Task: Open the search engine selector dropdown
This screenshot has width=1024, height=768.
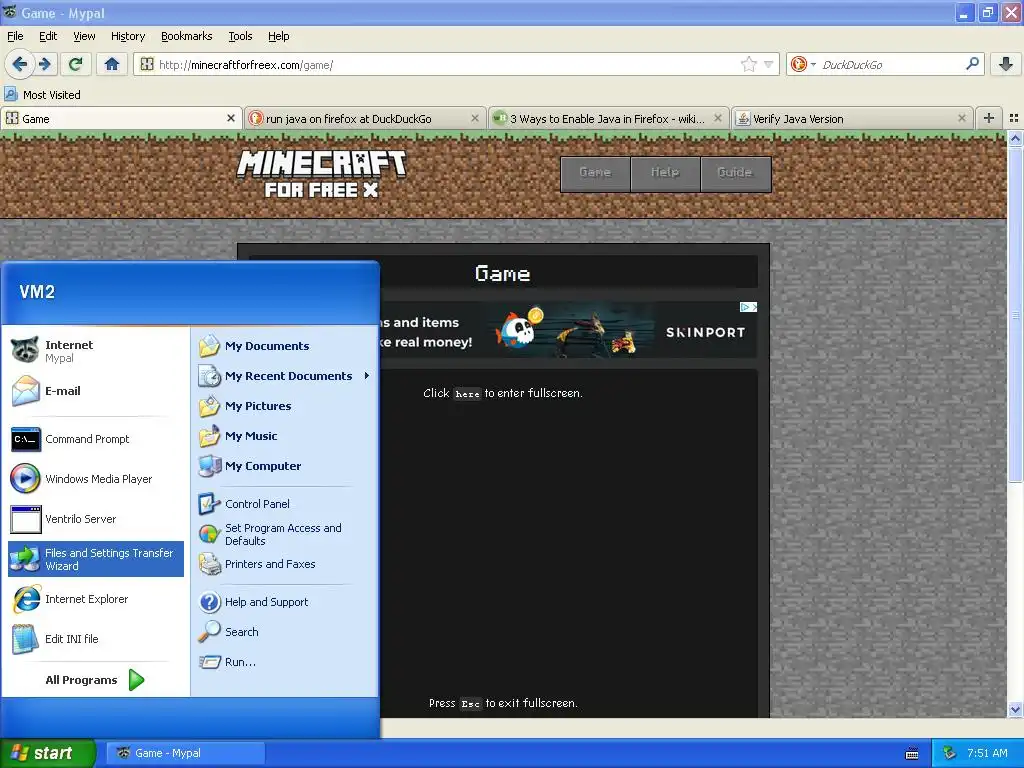Action: 803,64
